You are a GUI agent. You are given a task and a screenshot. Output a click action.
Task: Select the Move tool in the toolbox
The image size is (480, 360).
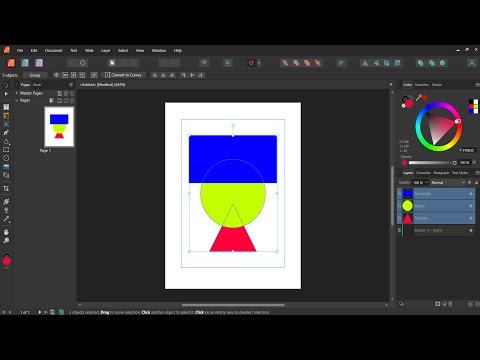point(6,85)
